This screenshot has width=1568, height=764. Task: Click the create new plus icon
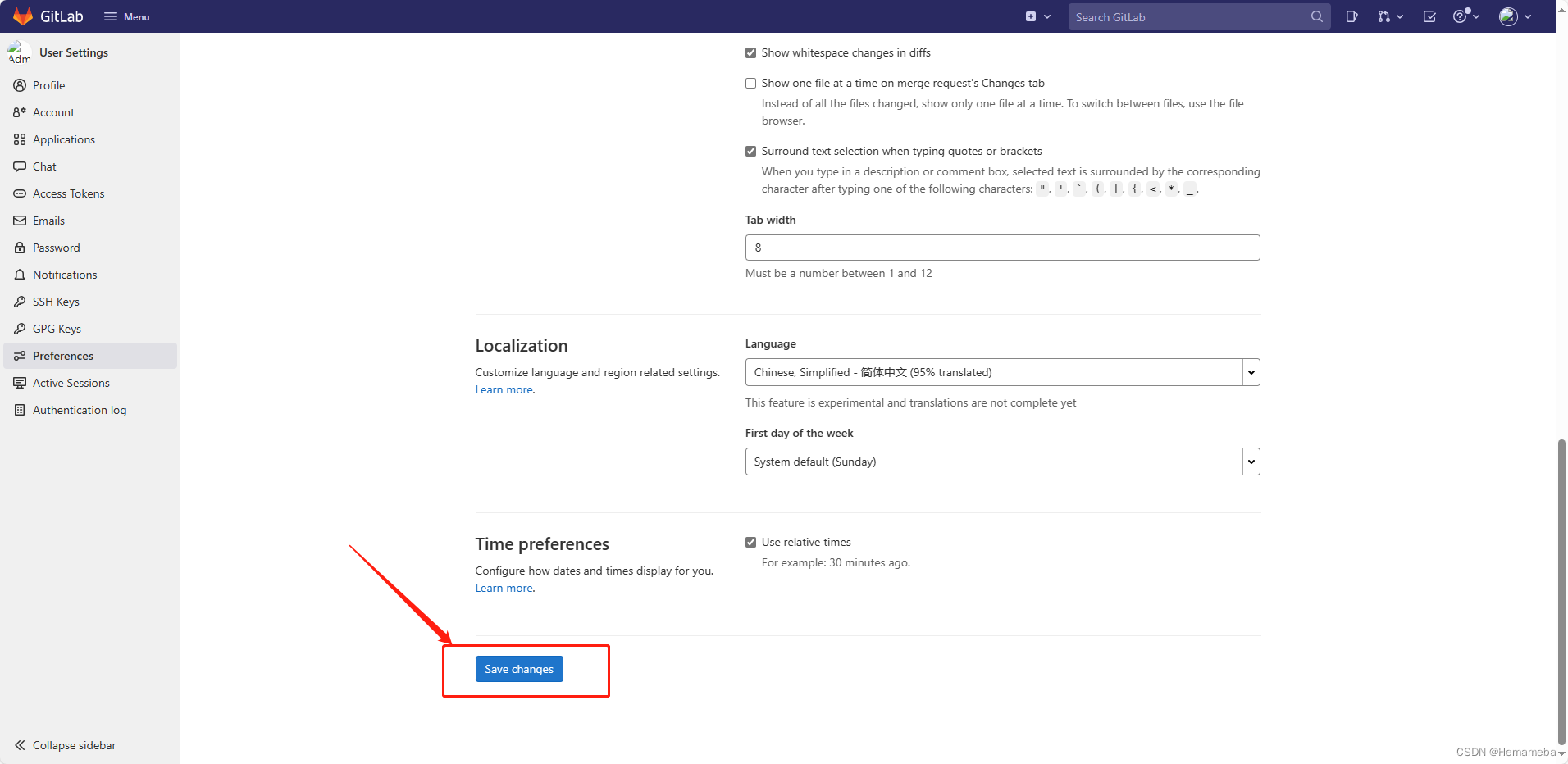coord(1037,16)
